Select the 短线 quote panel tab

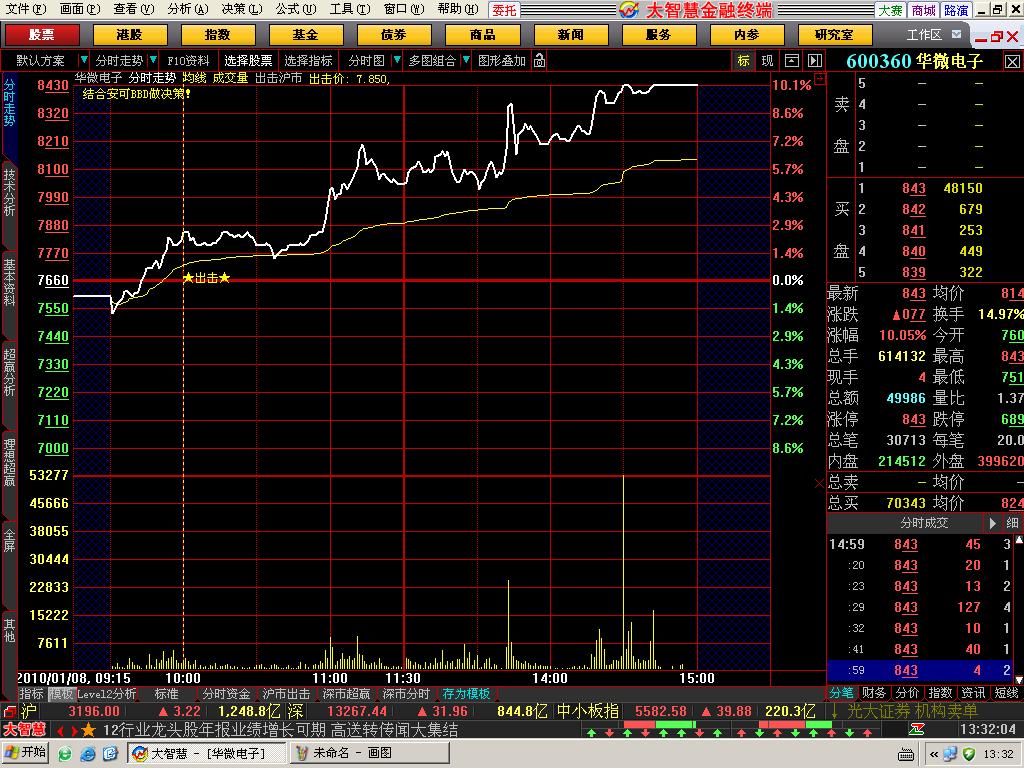(x=1006, y=693)
